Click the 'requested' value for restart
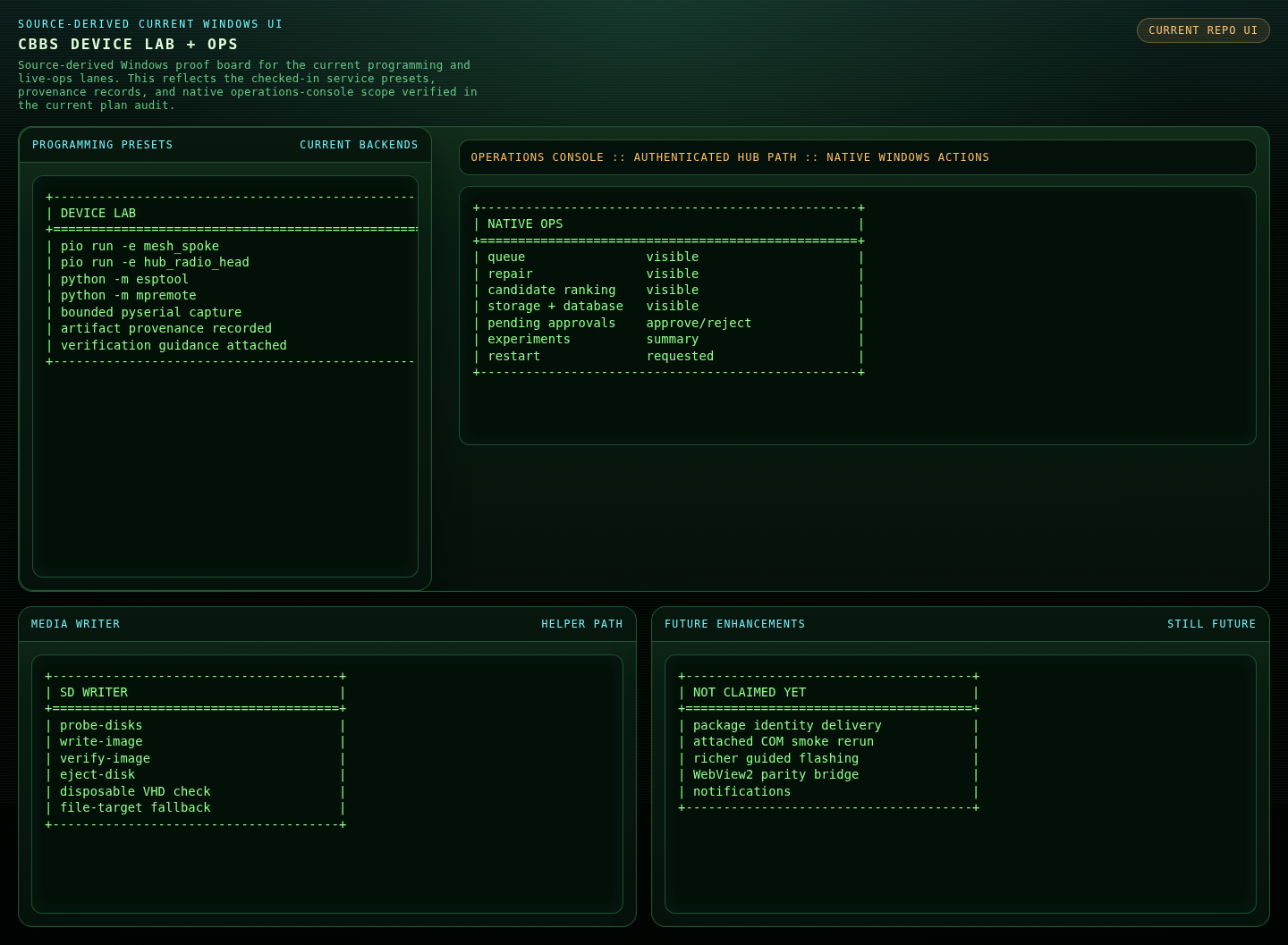The width and height of the screenshot is (1288, 945). [680, 356]
